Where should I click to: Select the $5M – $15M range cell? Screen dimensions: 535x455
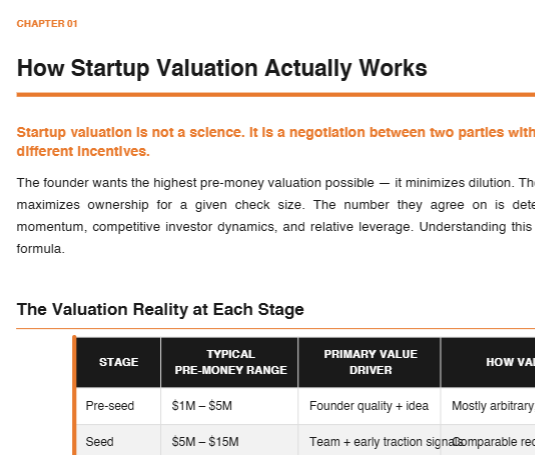pos(230,440)
